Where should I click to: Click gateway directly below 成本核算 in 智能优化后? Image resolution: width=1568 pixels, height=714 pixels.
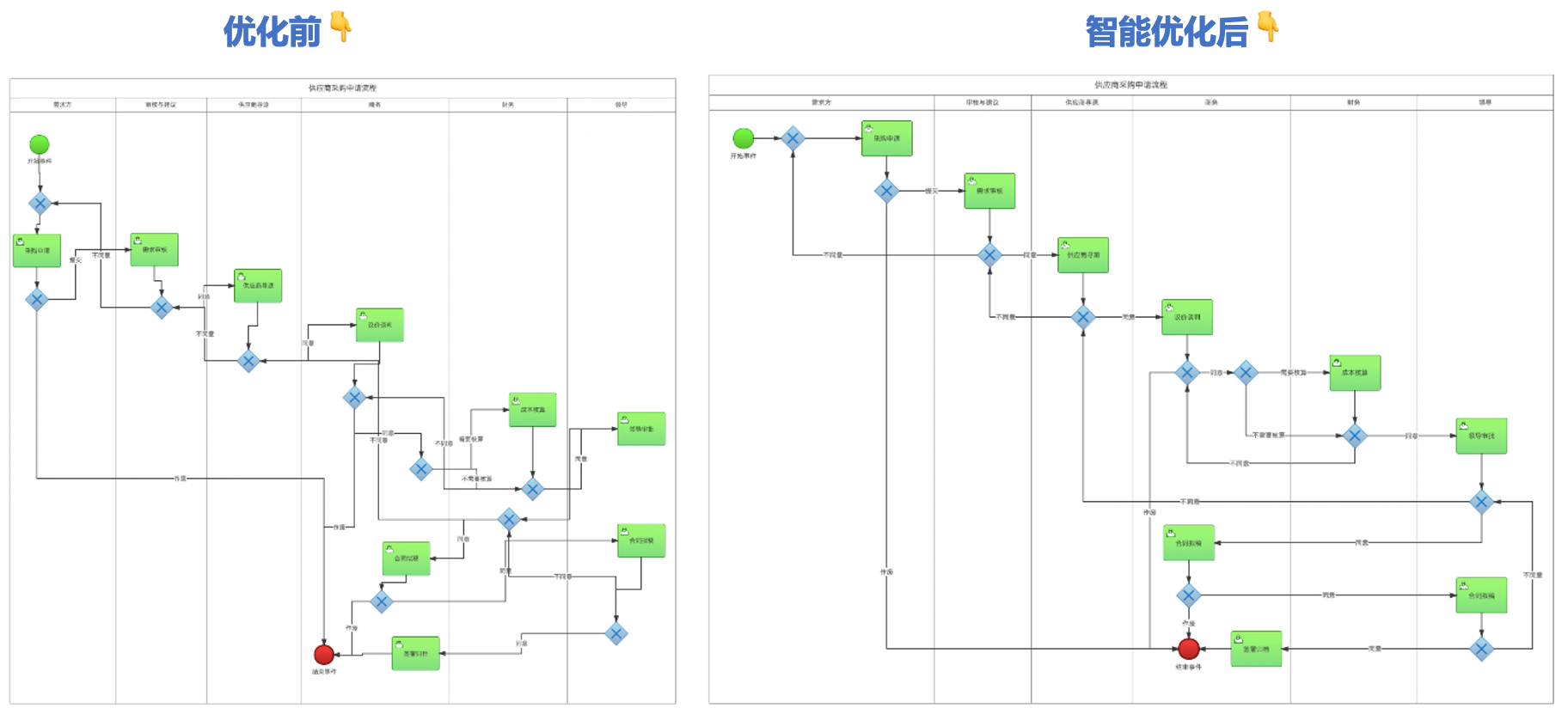tap(1355, 436)
